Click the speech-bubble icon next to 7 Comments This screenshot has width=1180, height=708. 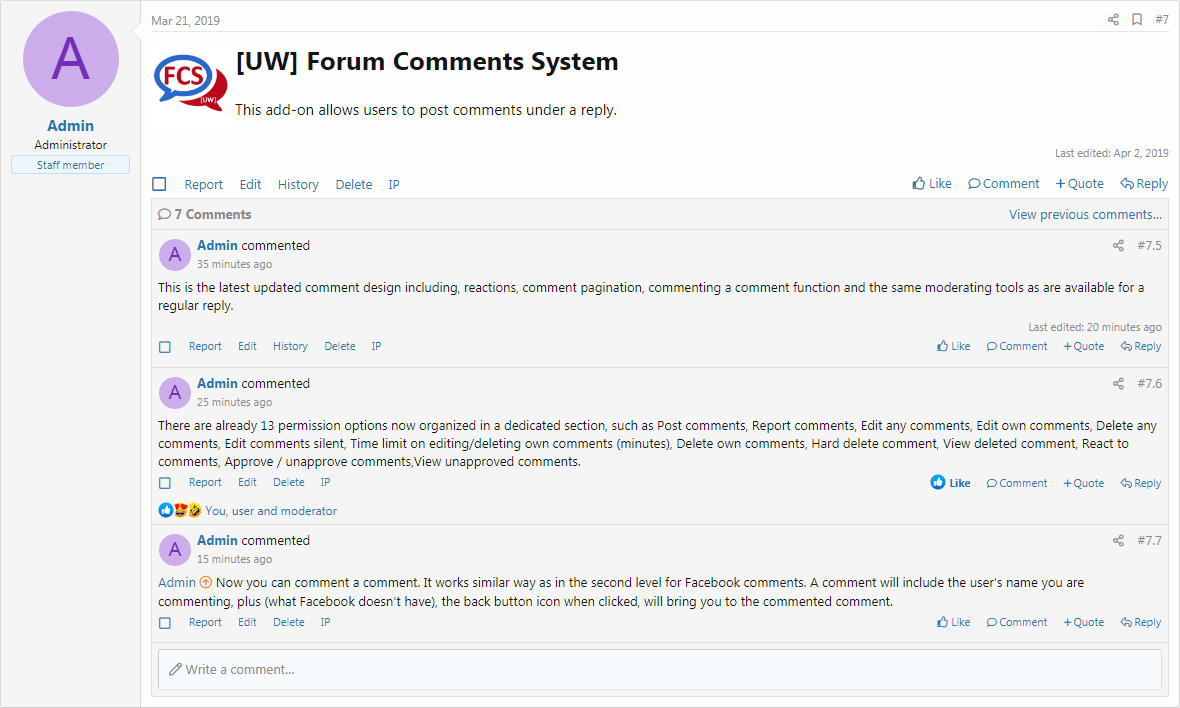164,214
